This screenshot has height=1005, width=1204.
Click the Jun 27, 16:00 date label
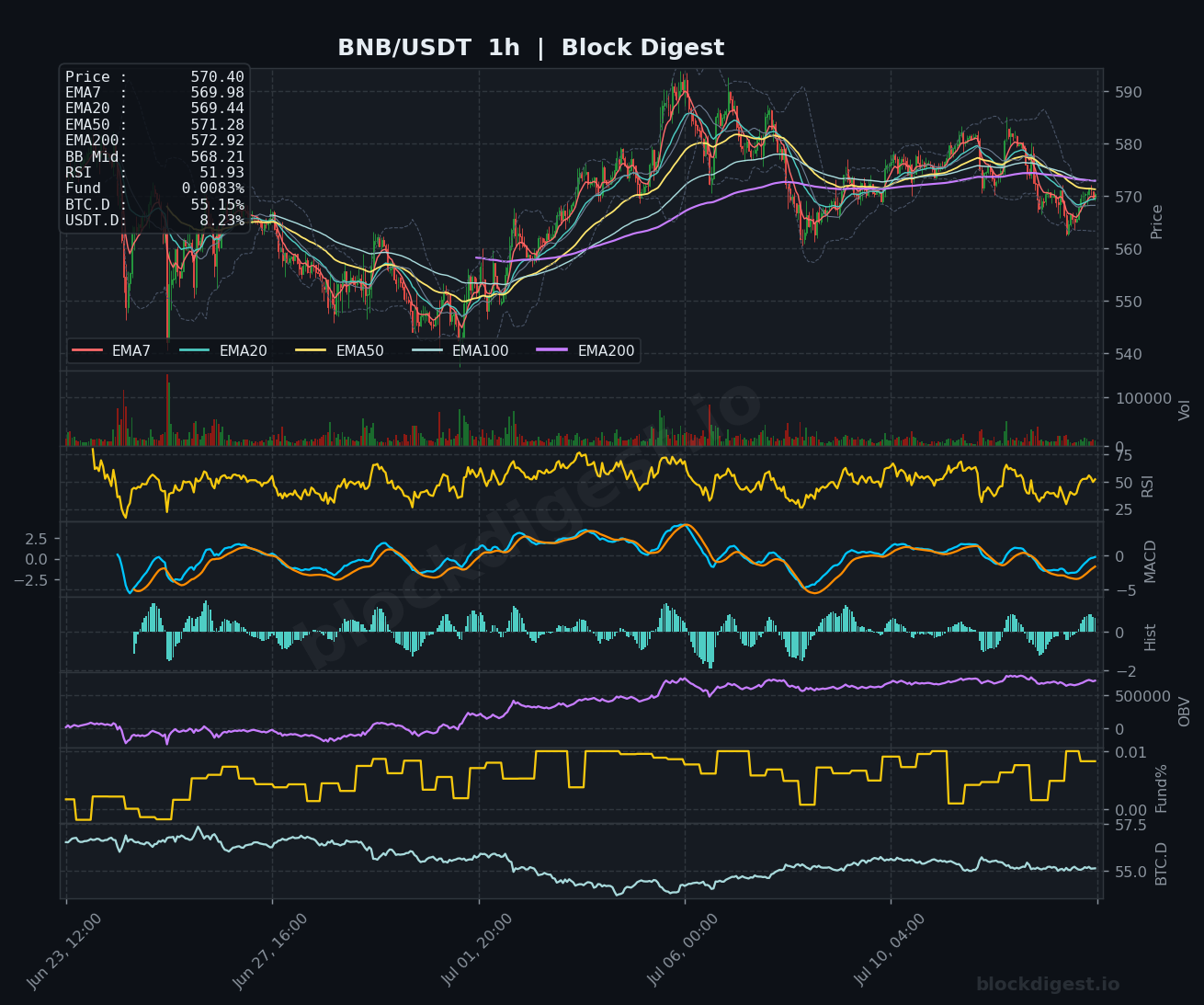pos(270,951)
